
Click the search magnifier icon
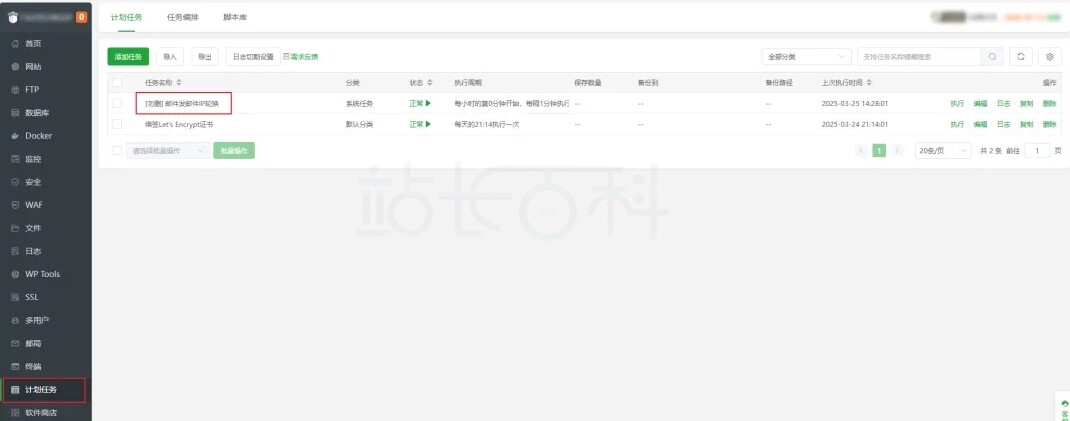(992, 57)
